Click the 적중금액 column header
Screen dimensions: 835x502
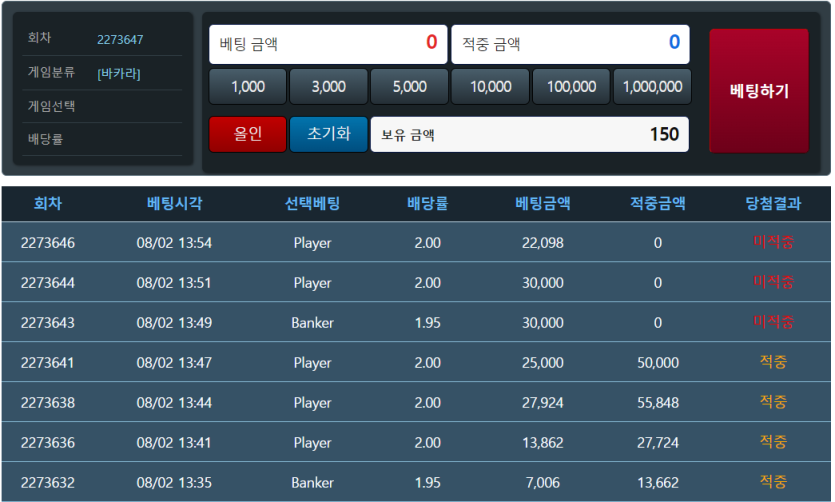coord(658,203)
